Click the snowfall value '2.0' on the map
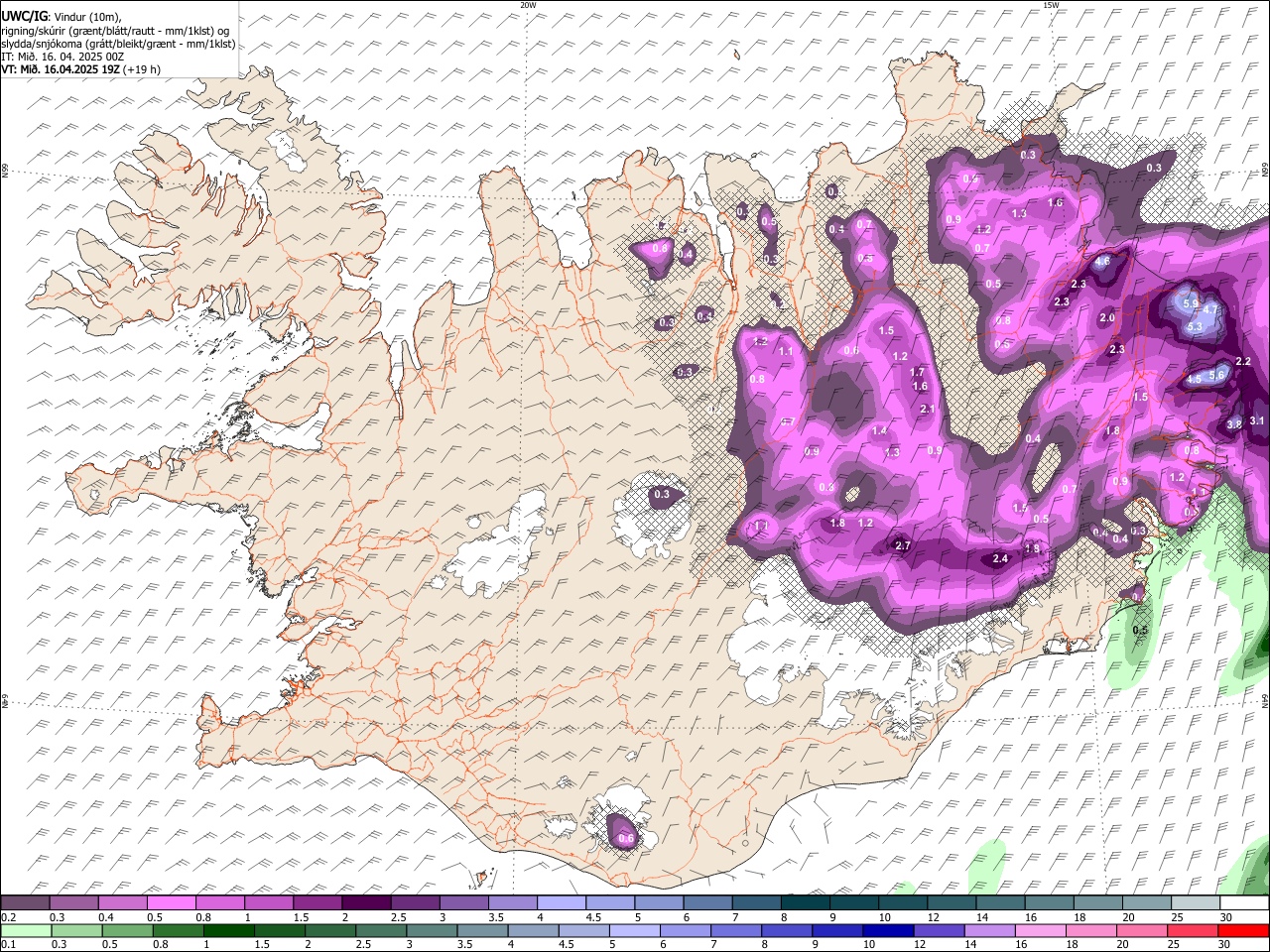The height and width of the screenshot is (952, 1270). pyautogui.click(x=1108, y=318)
